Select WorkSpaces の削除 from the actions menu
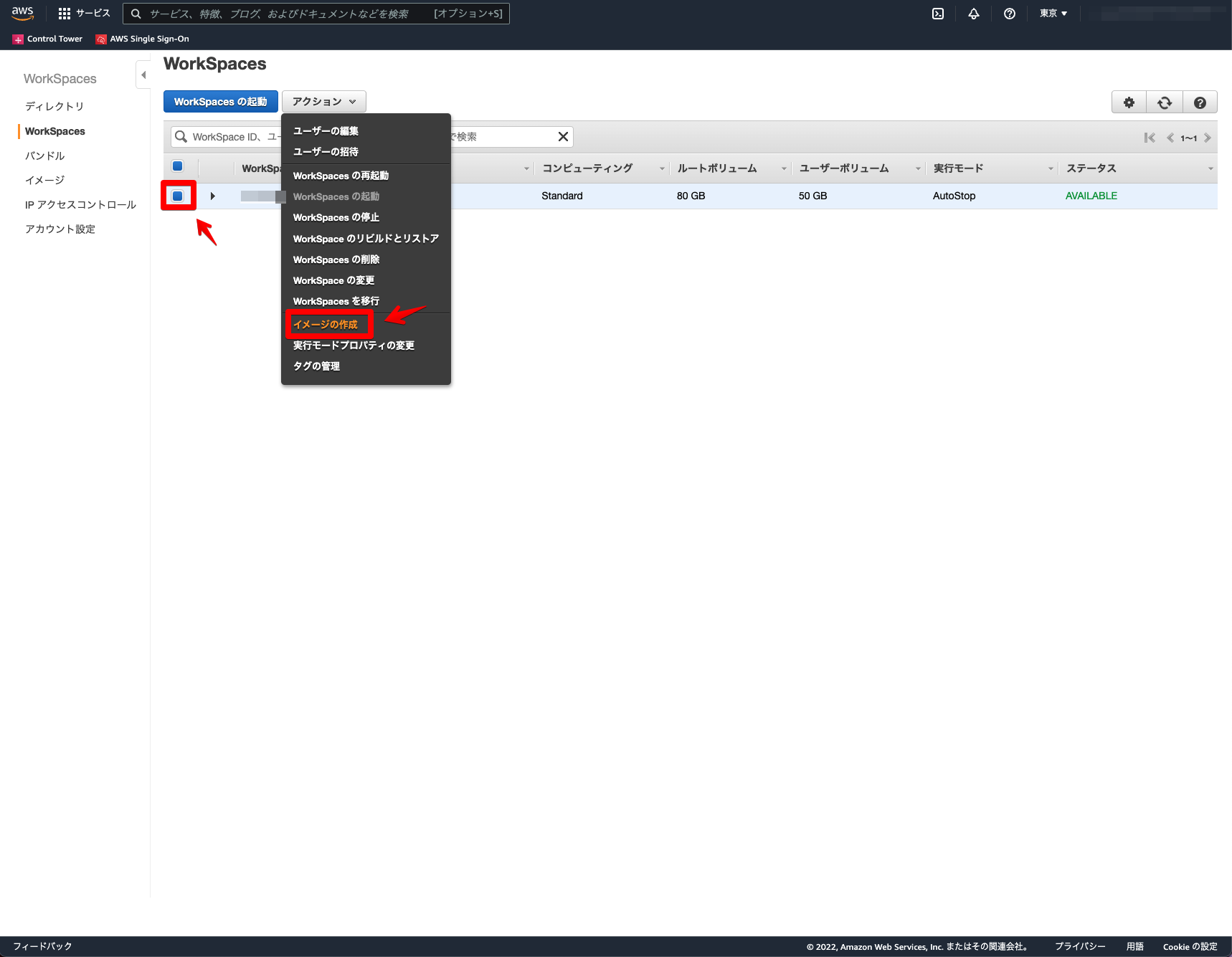The image size is (1232, 957). pyautogui.click(x=336, y=260)
